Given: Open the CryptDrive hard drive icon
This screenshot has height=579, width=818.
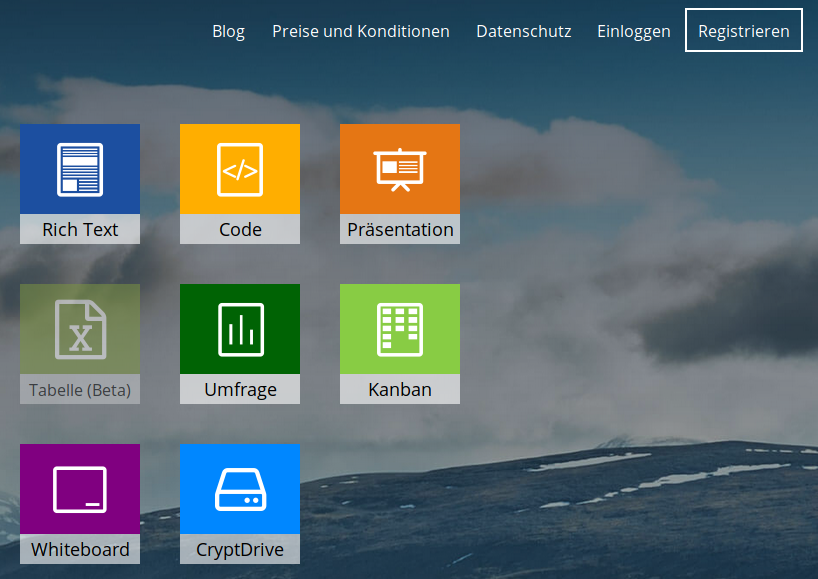Looking at the screenshot, I should tap(240, 489).
